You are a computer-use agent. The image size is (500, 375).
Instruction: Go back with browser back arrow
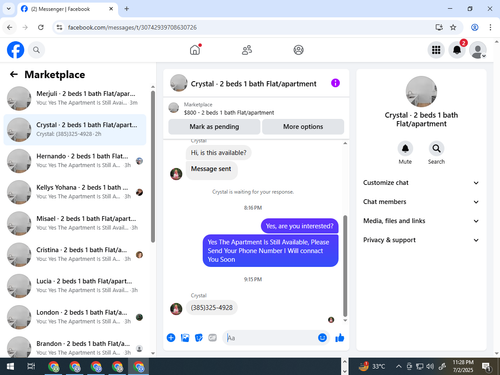point(10,27)
